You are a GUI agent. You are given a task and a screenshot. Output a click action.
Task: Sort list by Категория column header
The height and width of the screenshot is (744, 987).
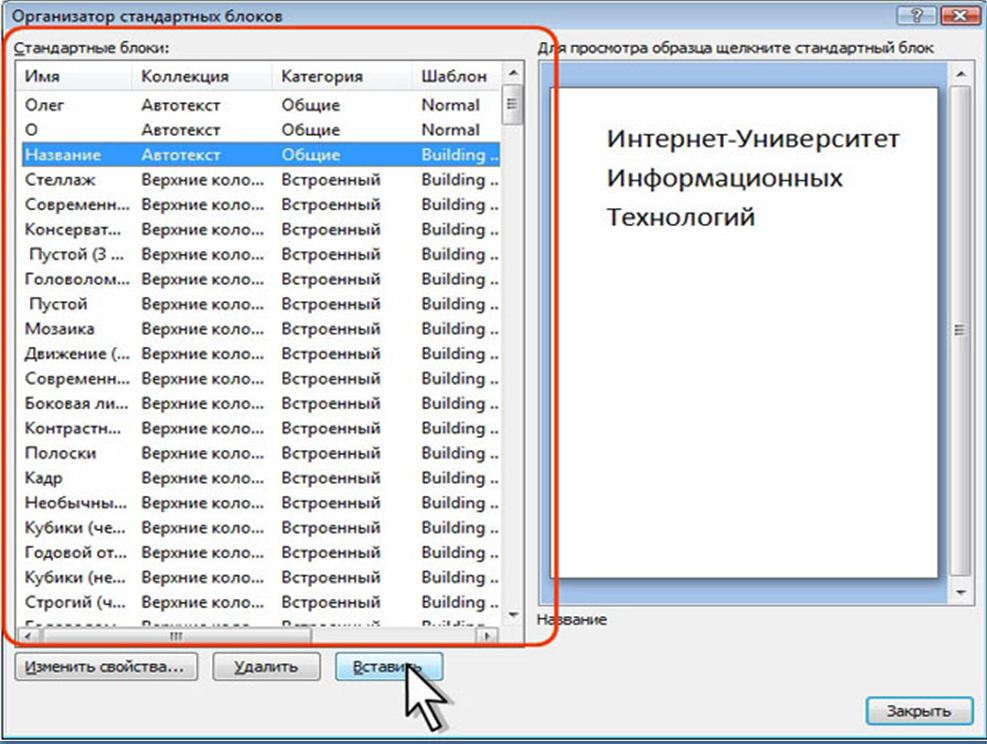341,76
